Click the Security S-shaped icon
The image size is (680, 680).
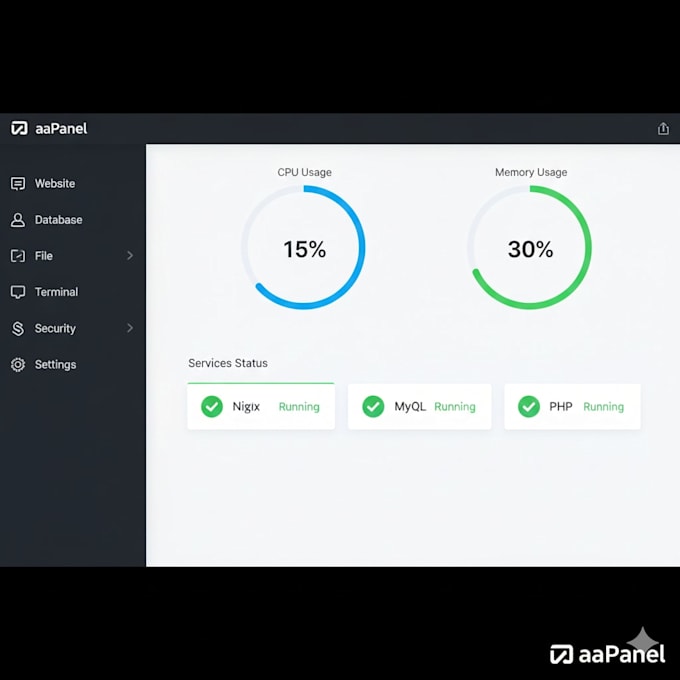pos(18,328)
